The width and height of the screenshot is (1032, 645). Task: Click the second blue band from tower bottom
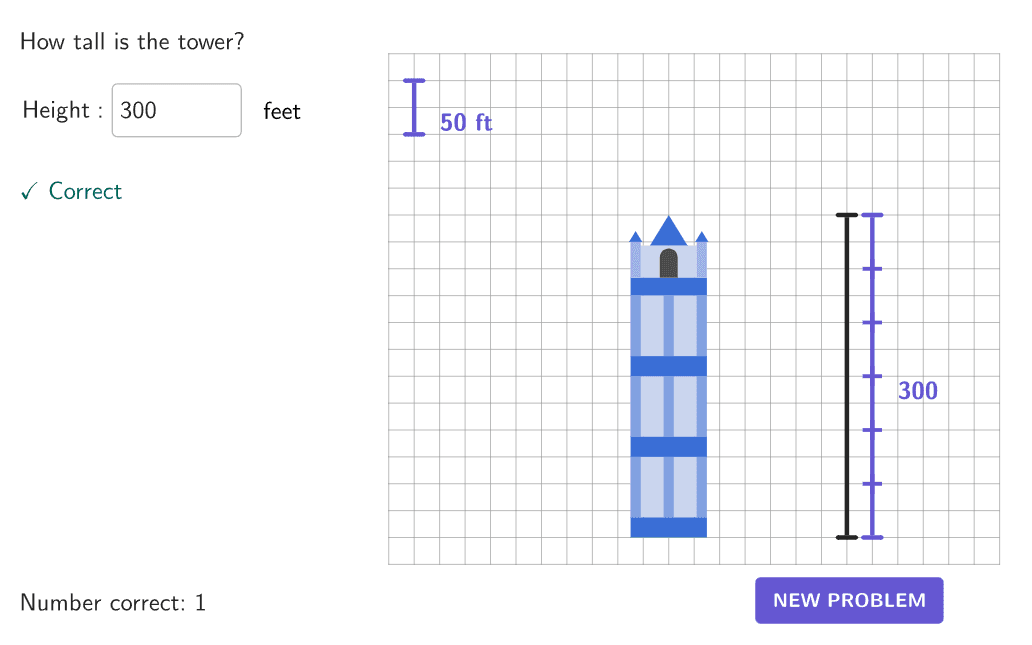tap(669, 446)
